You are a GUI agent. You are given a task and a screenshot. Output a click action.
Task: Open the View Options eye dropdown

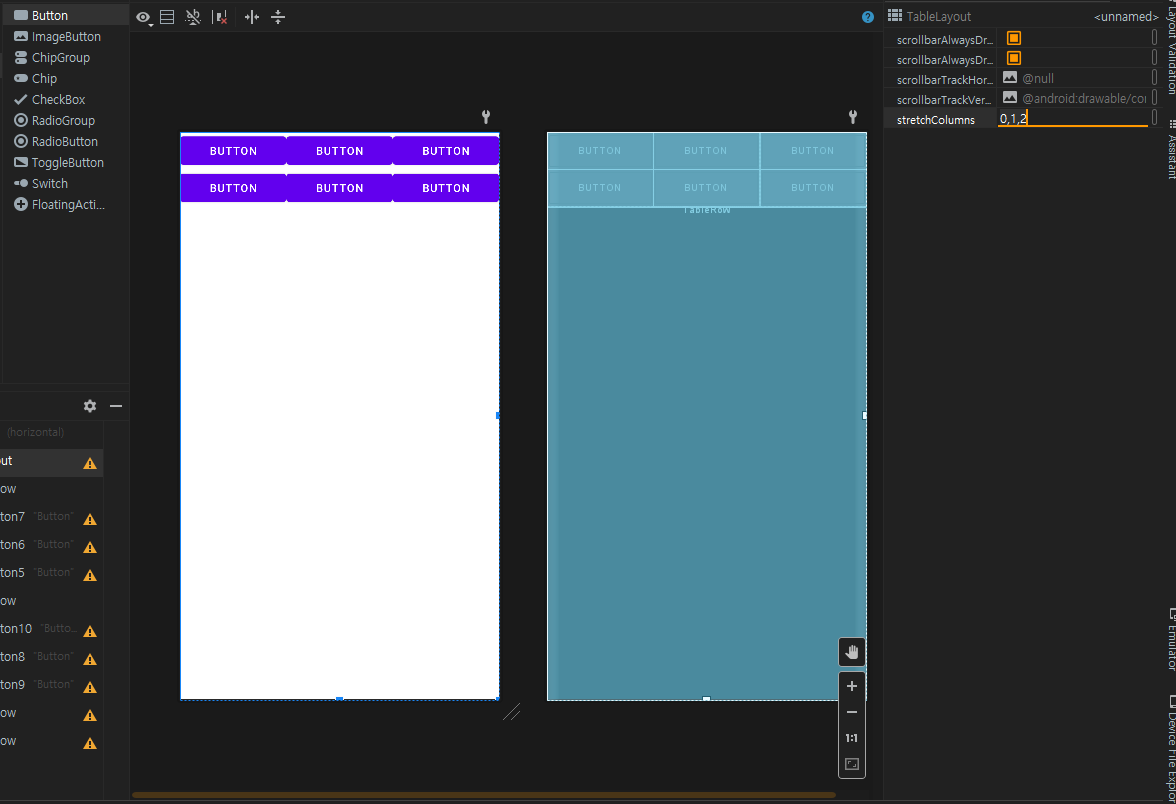point(143,17)
